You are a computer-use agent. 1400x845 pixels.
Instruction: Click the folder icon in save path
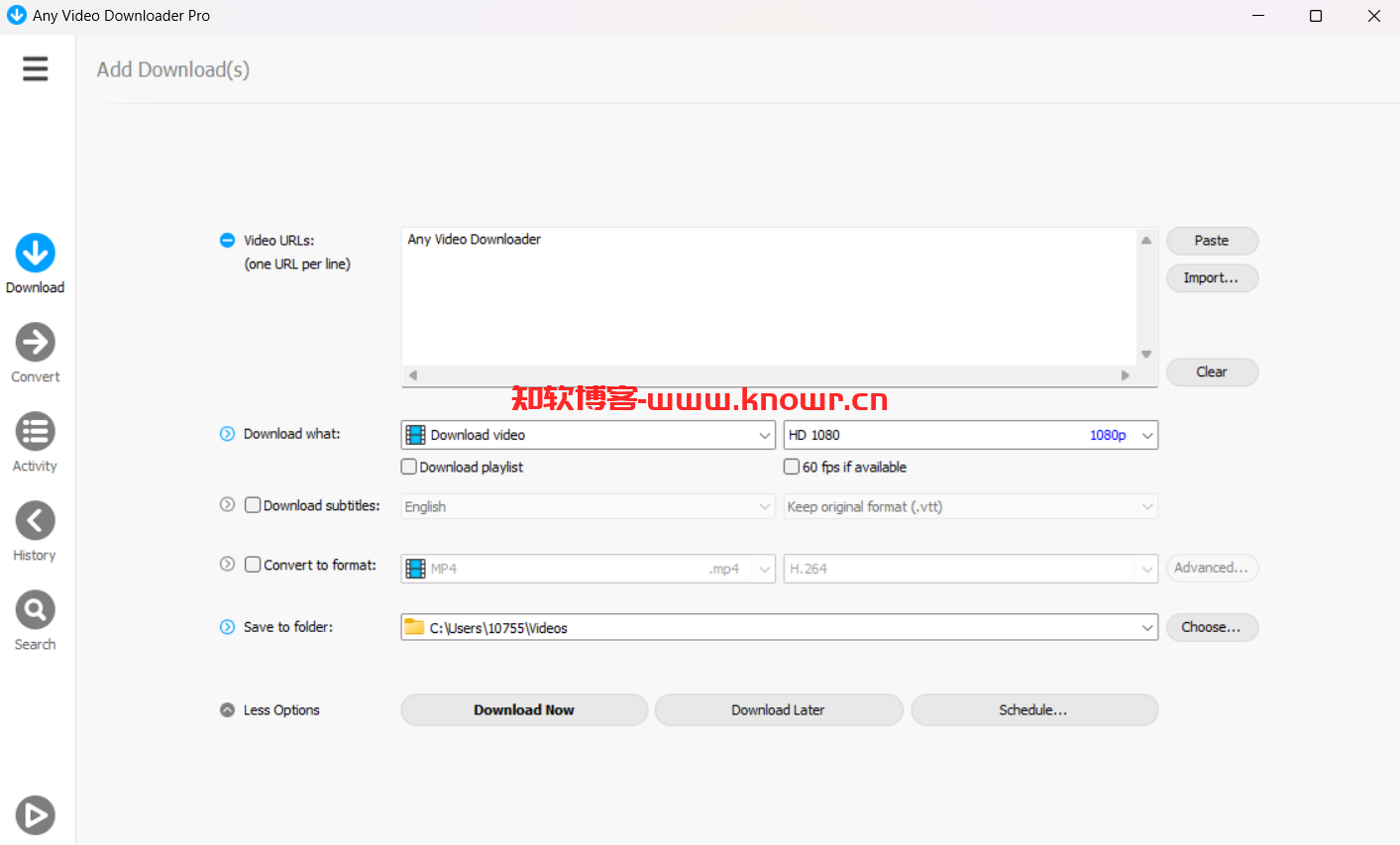(414, 627)
